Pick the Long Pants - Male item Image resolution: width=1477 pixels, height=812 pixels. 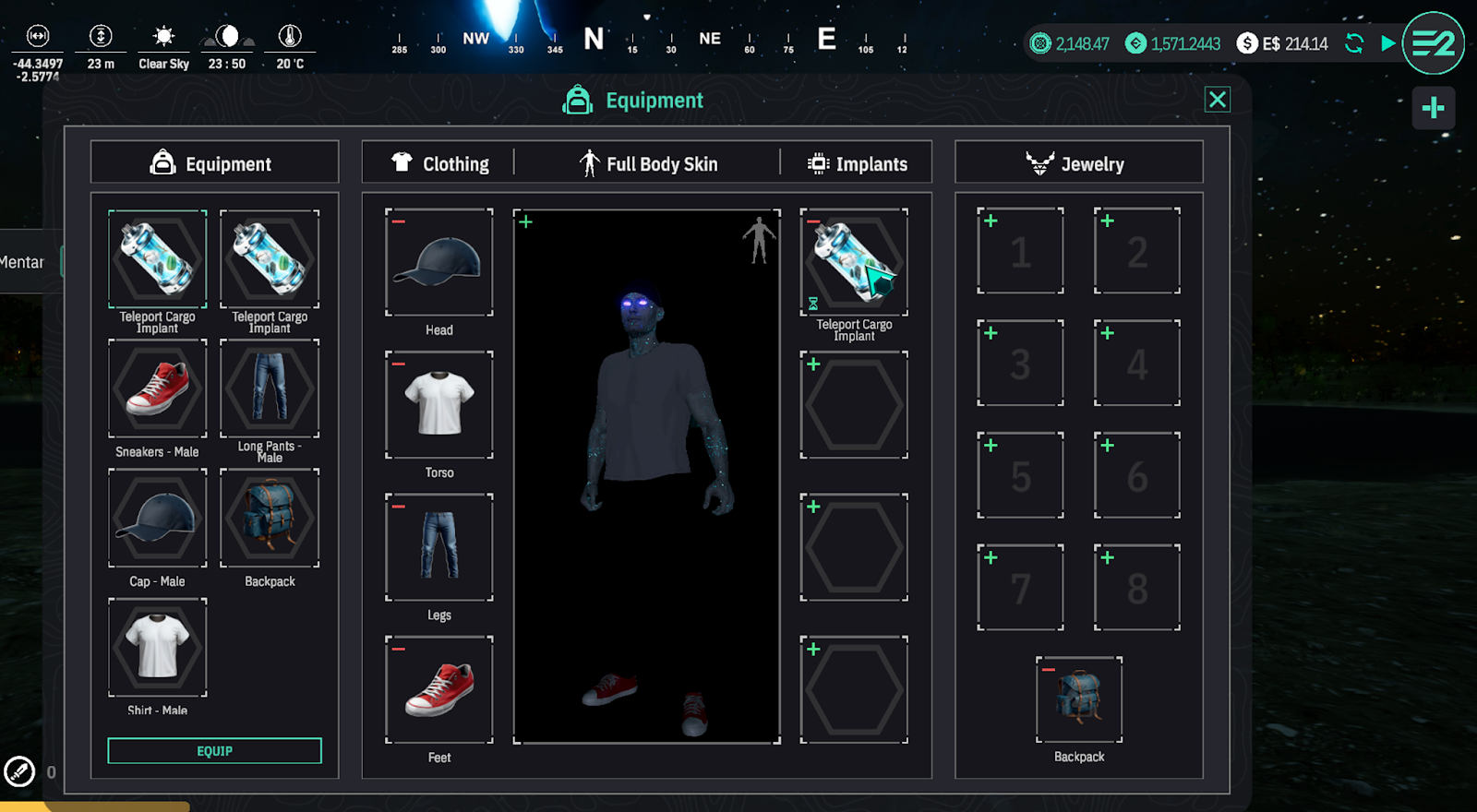click(270, 388)
